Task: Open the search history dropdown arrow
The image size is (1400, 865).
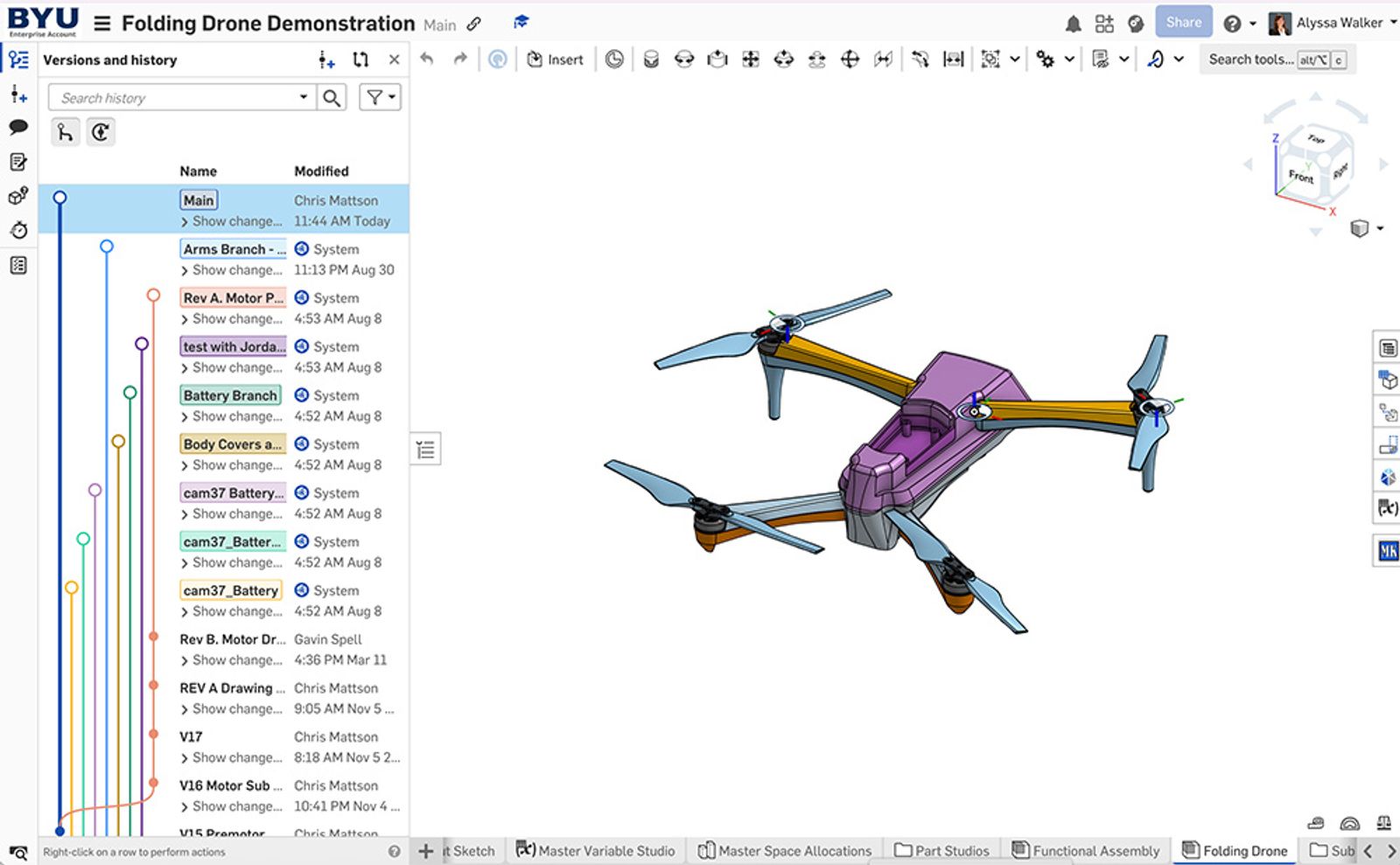Action: (303, 97)
